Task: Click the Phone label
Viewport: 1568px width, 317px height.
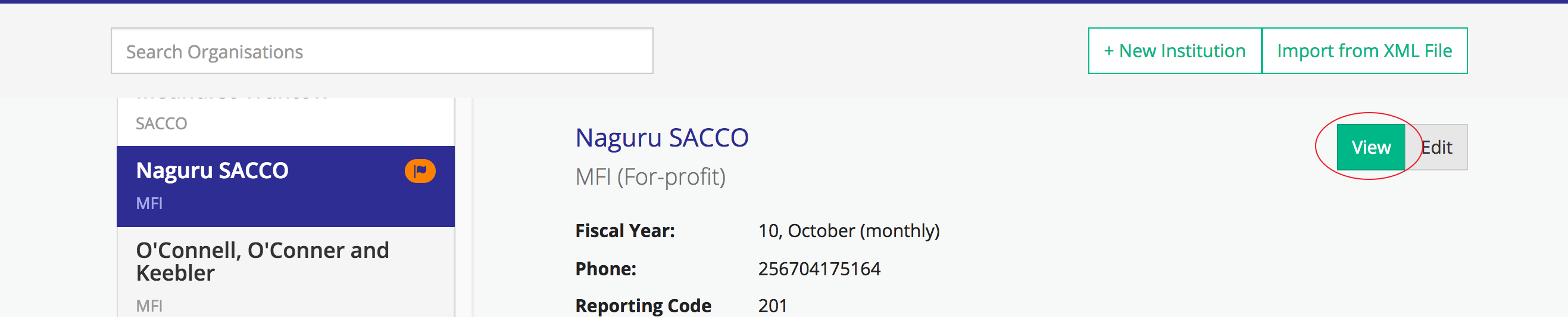Action: pyautogui.click(x=605, y=269)
